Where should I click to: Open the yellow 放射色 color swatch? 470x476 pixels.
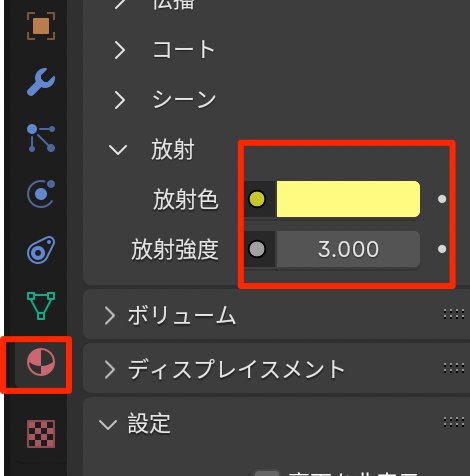tap(348, 199)
